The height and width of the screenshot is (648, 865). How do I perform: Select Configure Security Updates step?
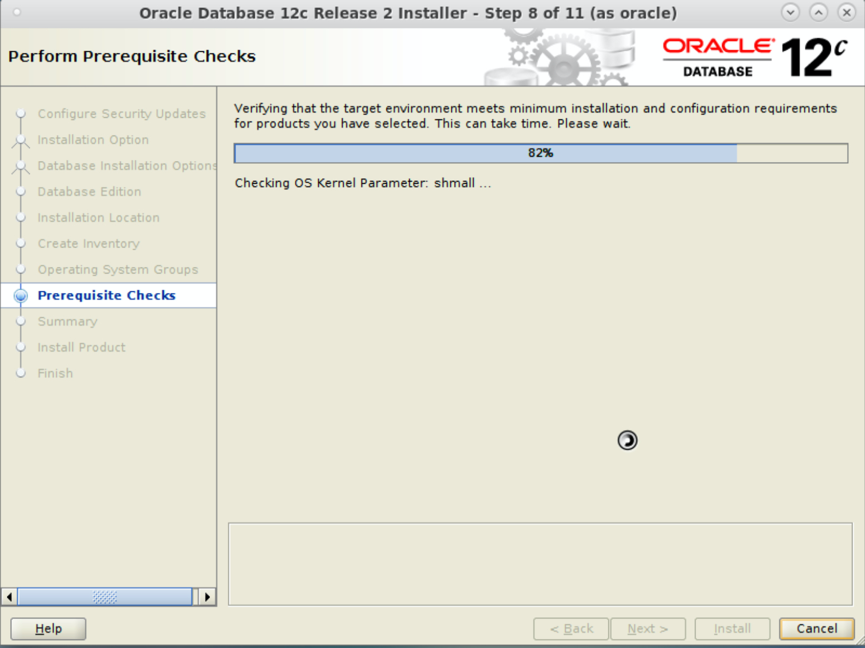point(121,114)
